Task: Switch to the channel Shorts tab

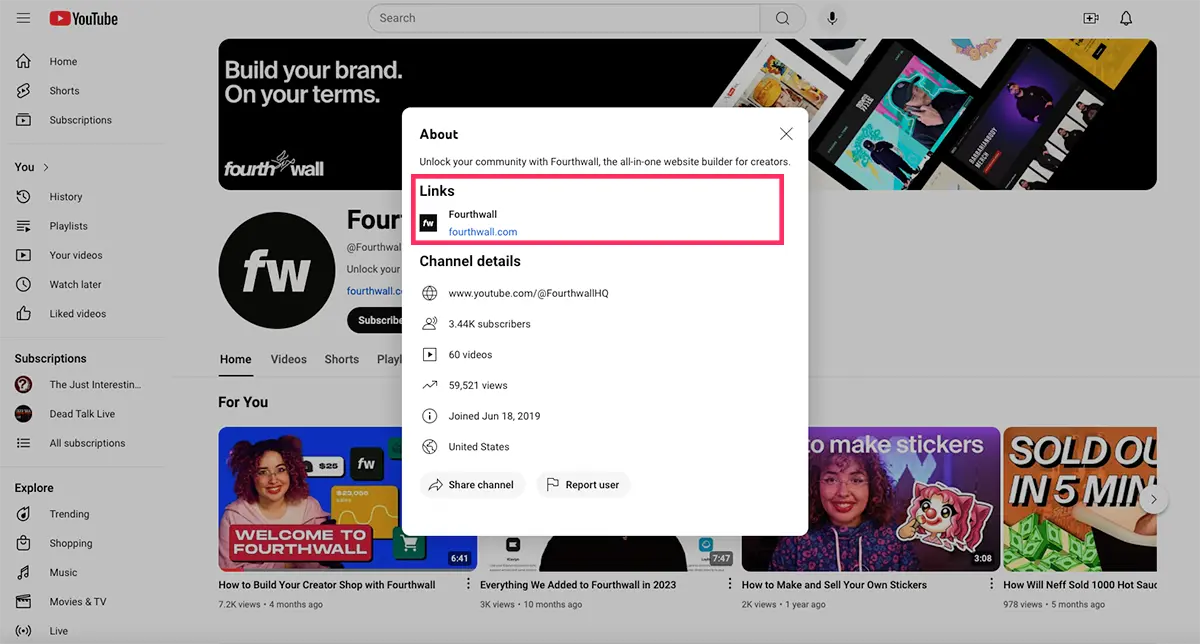Action: tap(341, 359)
